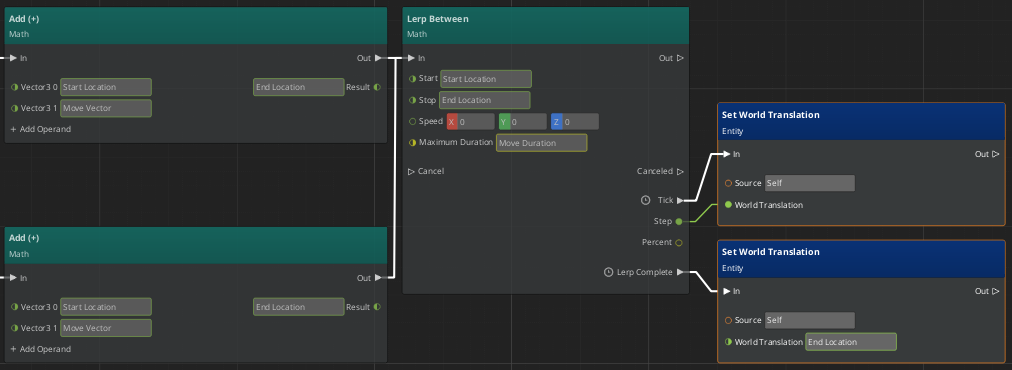Open the Maximum Duration Move Duration field
The height and width of the screenshot is (370, 1012).
point(541,143)
